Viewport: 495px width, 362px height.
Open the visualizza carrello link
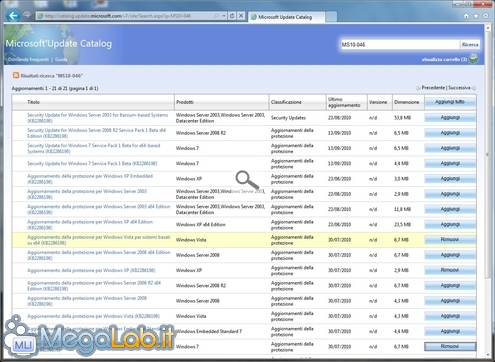click(444, 59)
